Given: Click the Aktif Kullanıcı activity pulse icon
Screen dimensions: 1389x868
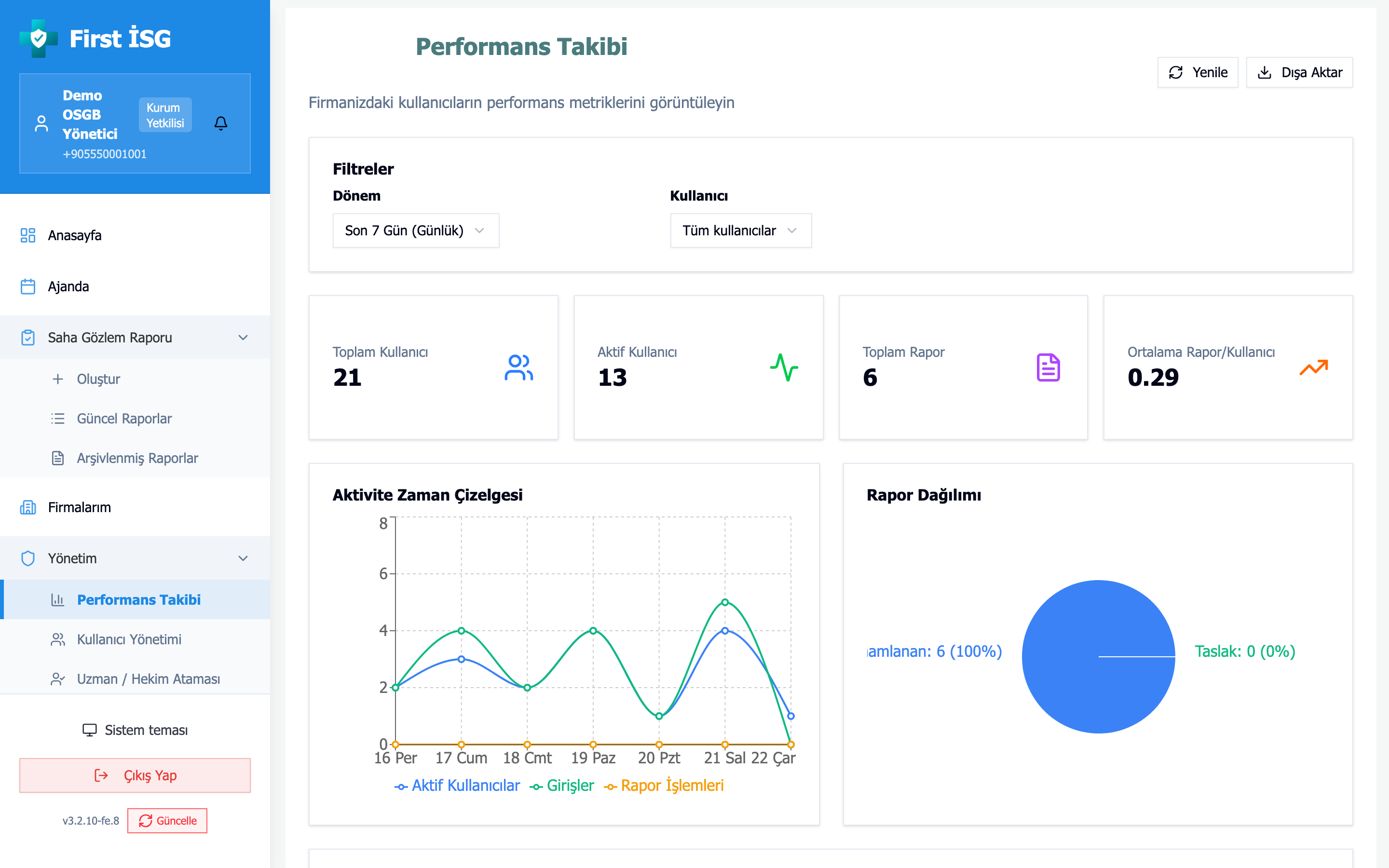Looking at the screenshot, I should [x=783, y=367].
